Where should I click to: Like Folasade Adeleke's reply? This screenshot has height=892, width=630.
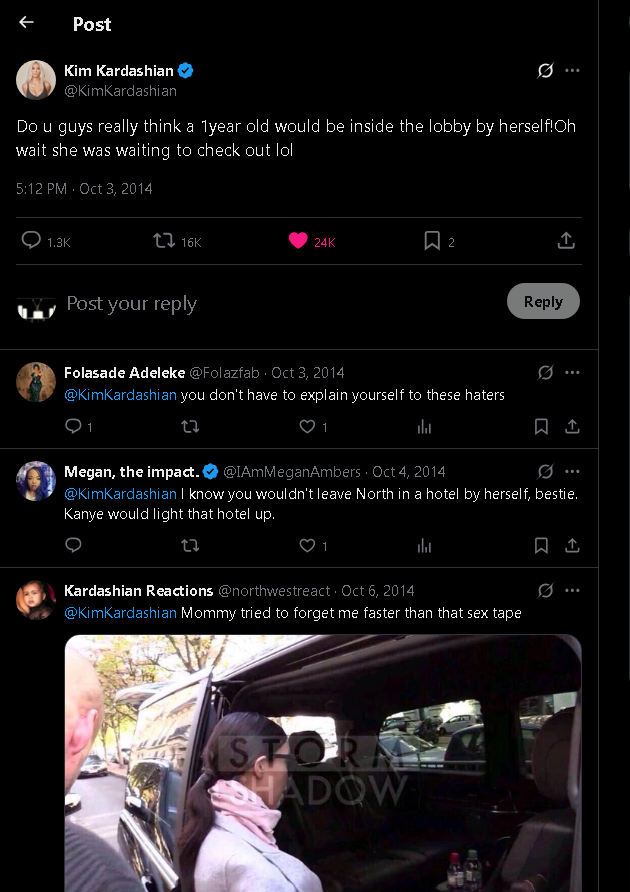(x=308, y=427)
